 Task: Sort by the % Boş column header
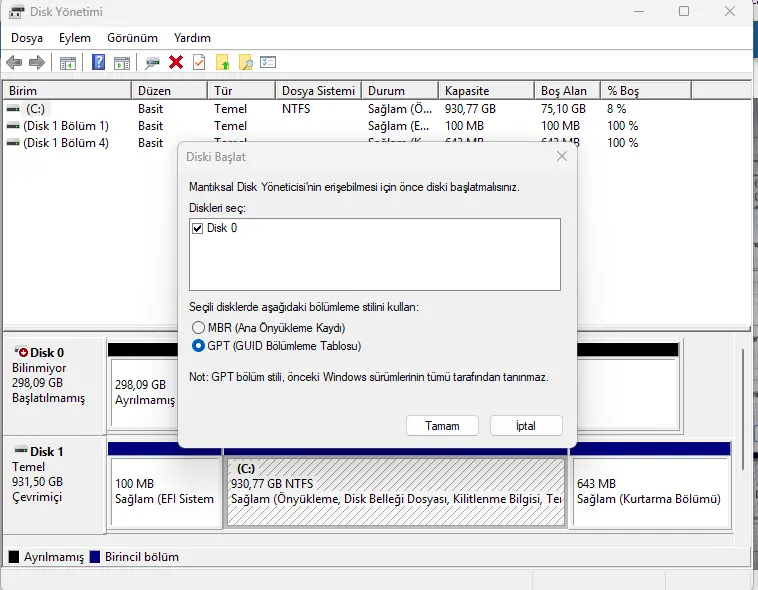pyautogui.click(x=646, y=90)
